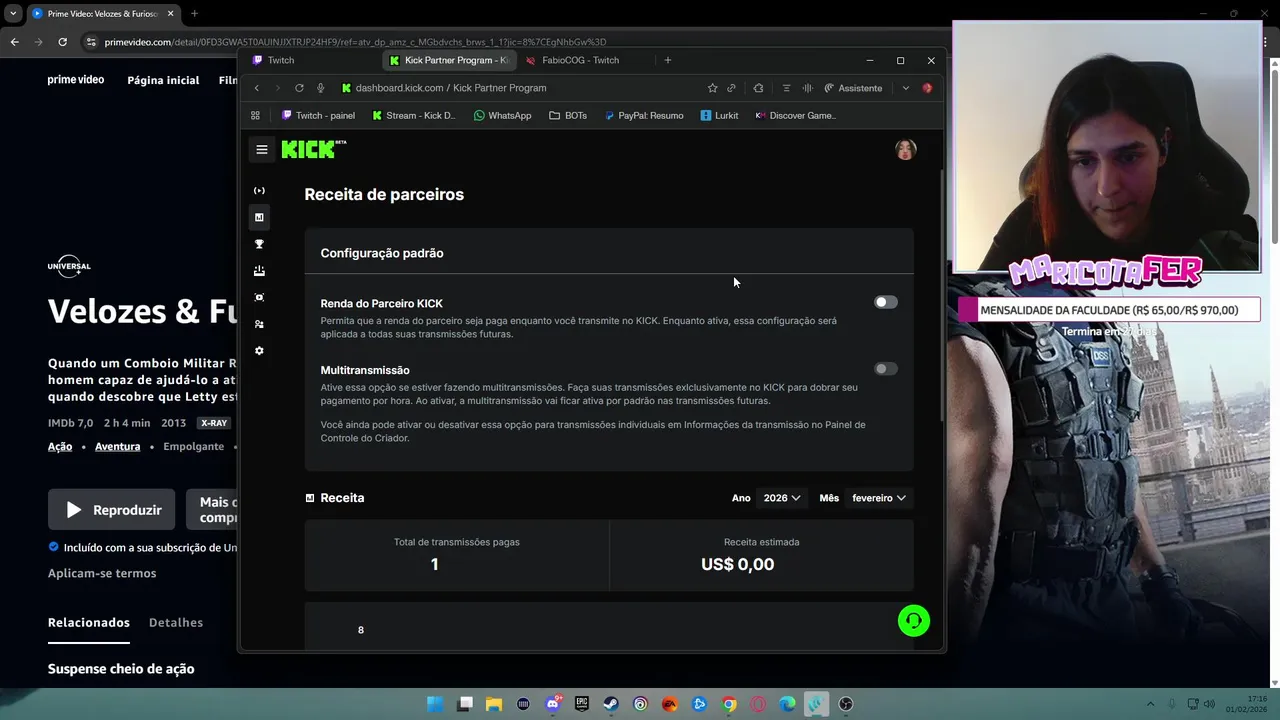Click the Assistente button
This screenshot has height=720, width=1280.
[853, 88]
